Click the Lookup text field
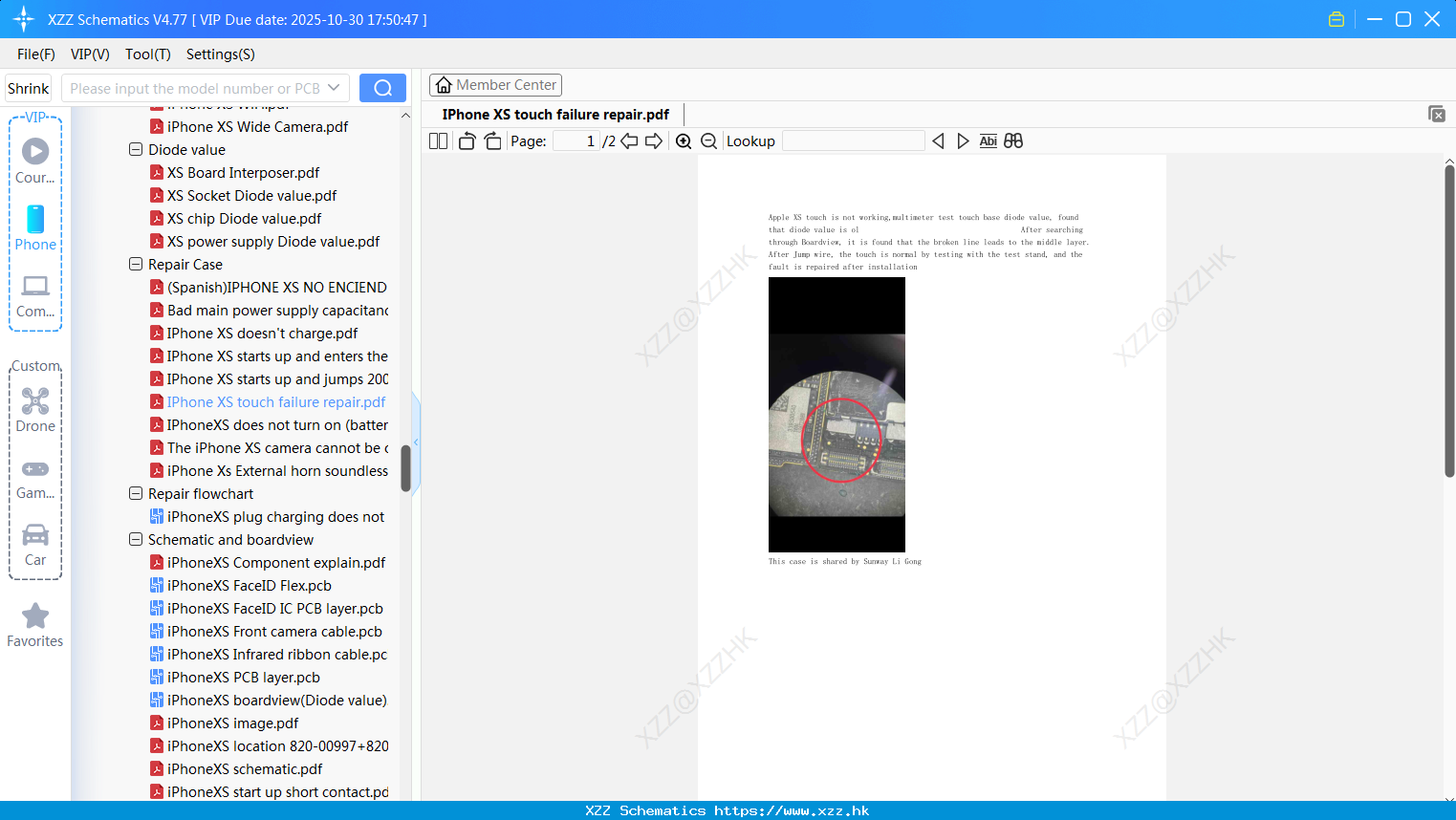Viewport: 1456px width, 820px height. (x=854, y=140)
